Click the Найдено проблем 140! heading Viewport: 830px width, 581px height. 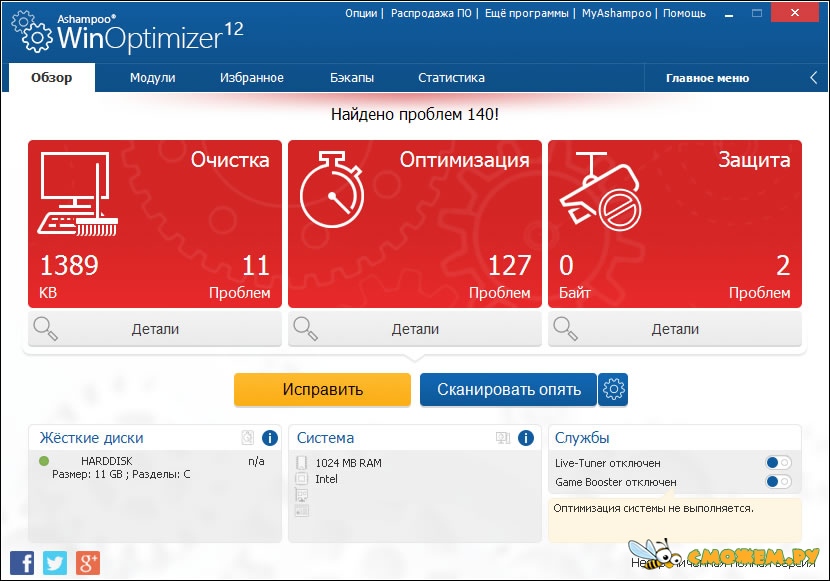point(414,114)
